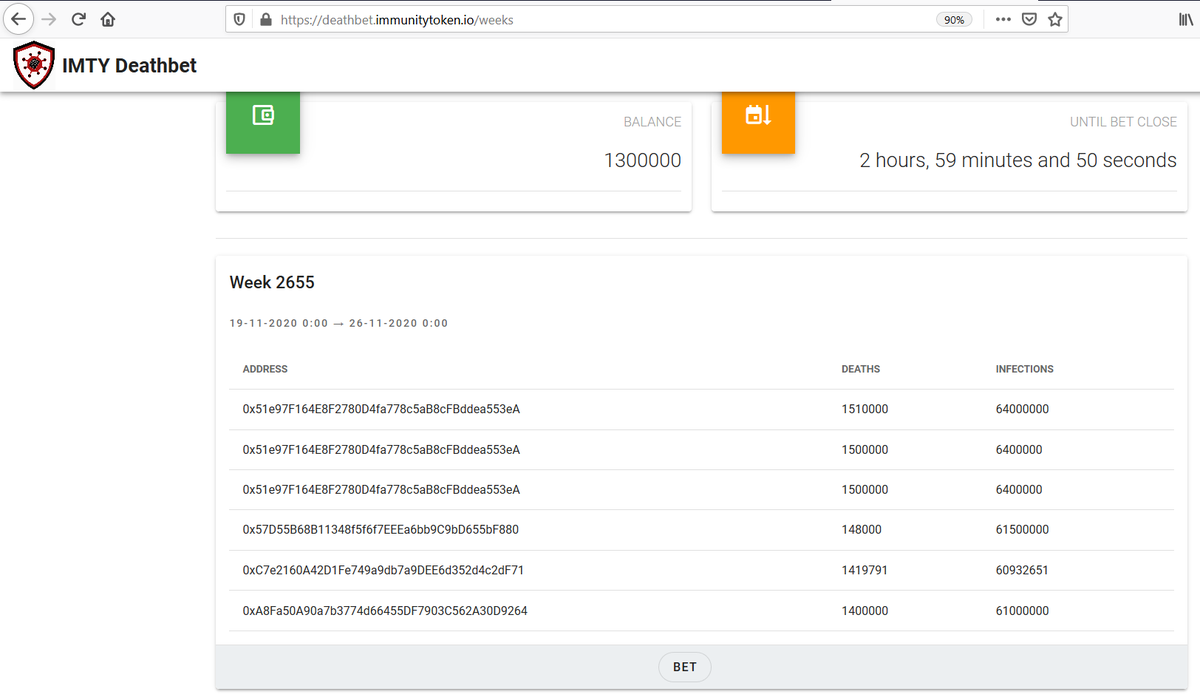
Task: Click deaths value 1510000
Action: [865, 409]
